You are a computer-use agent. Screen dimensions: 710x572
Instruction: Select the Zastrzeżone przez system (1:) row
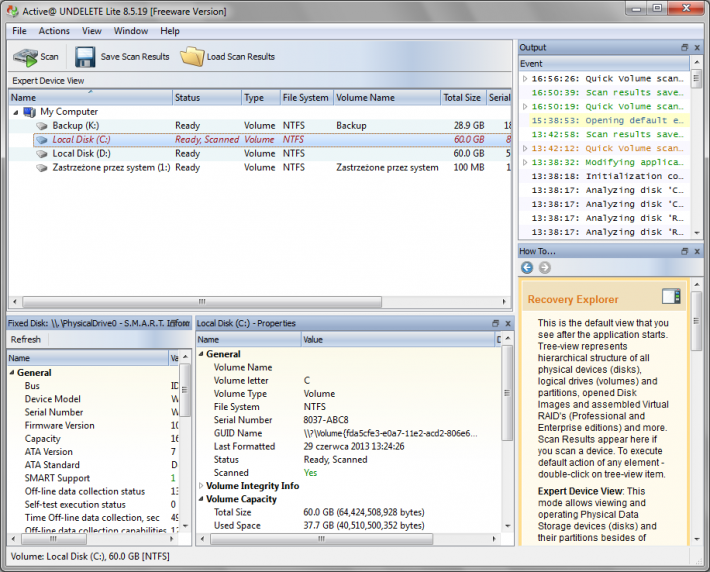pyautogui.click(x=259, y=168)
